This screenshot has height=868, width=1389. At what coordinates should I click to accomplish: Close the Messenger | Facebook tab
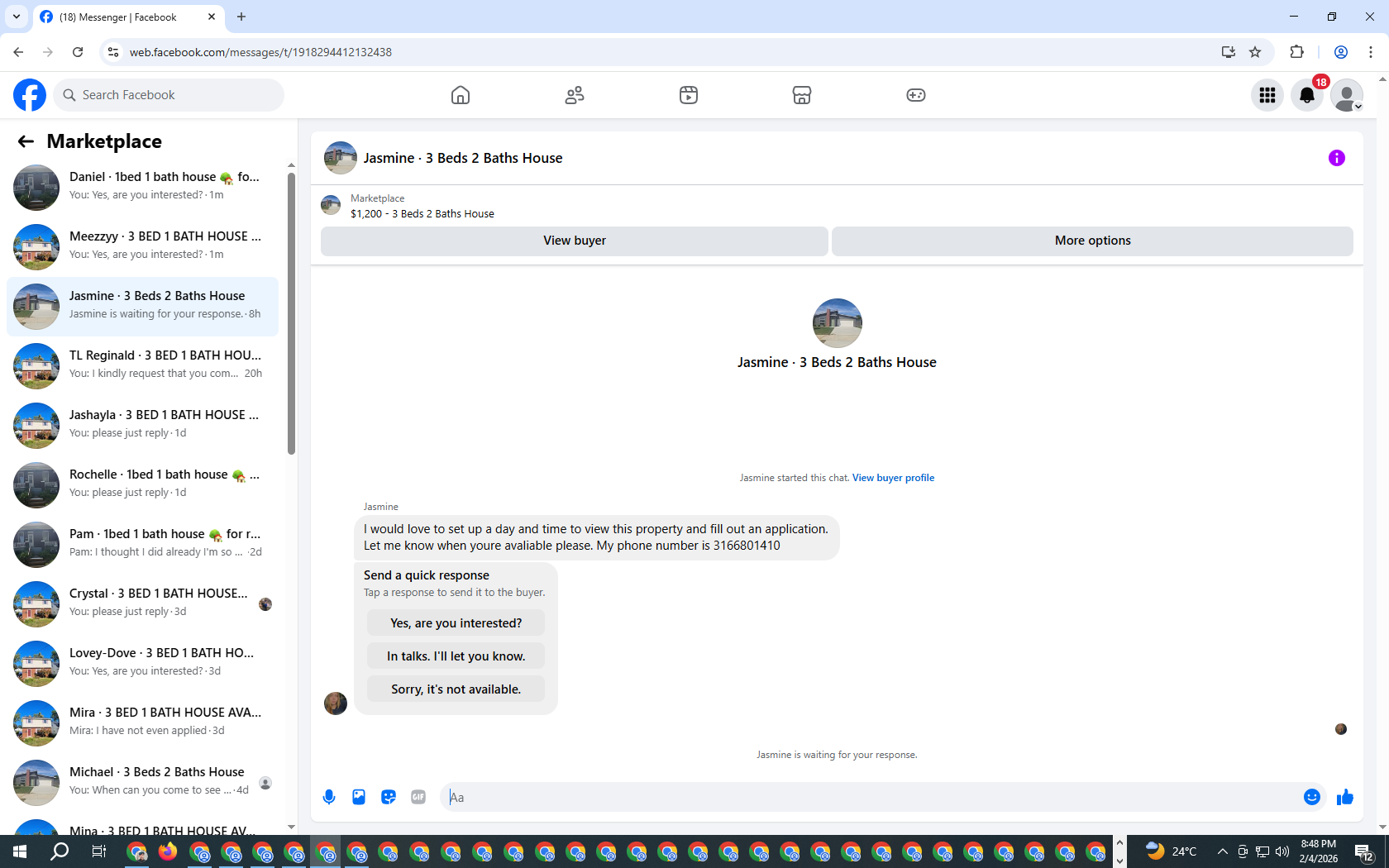(212, 17)
